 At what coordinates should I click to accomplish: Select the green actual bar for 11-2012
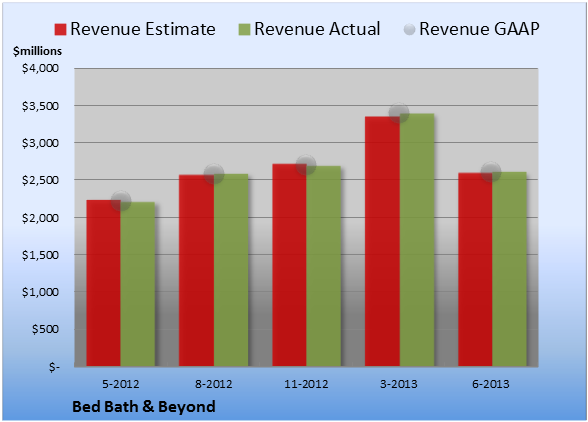coord(324,266)
